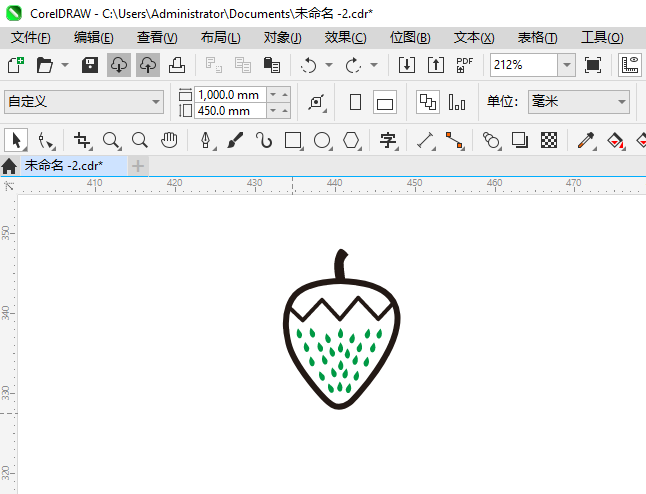Select the Transparency checkerboard tool
Screen dimensions: 646x494
tap(549, 140)
